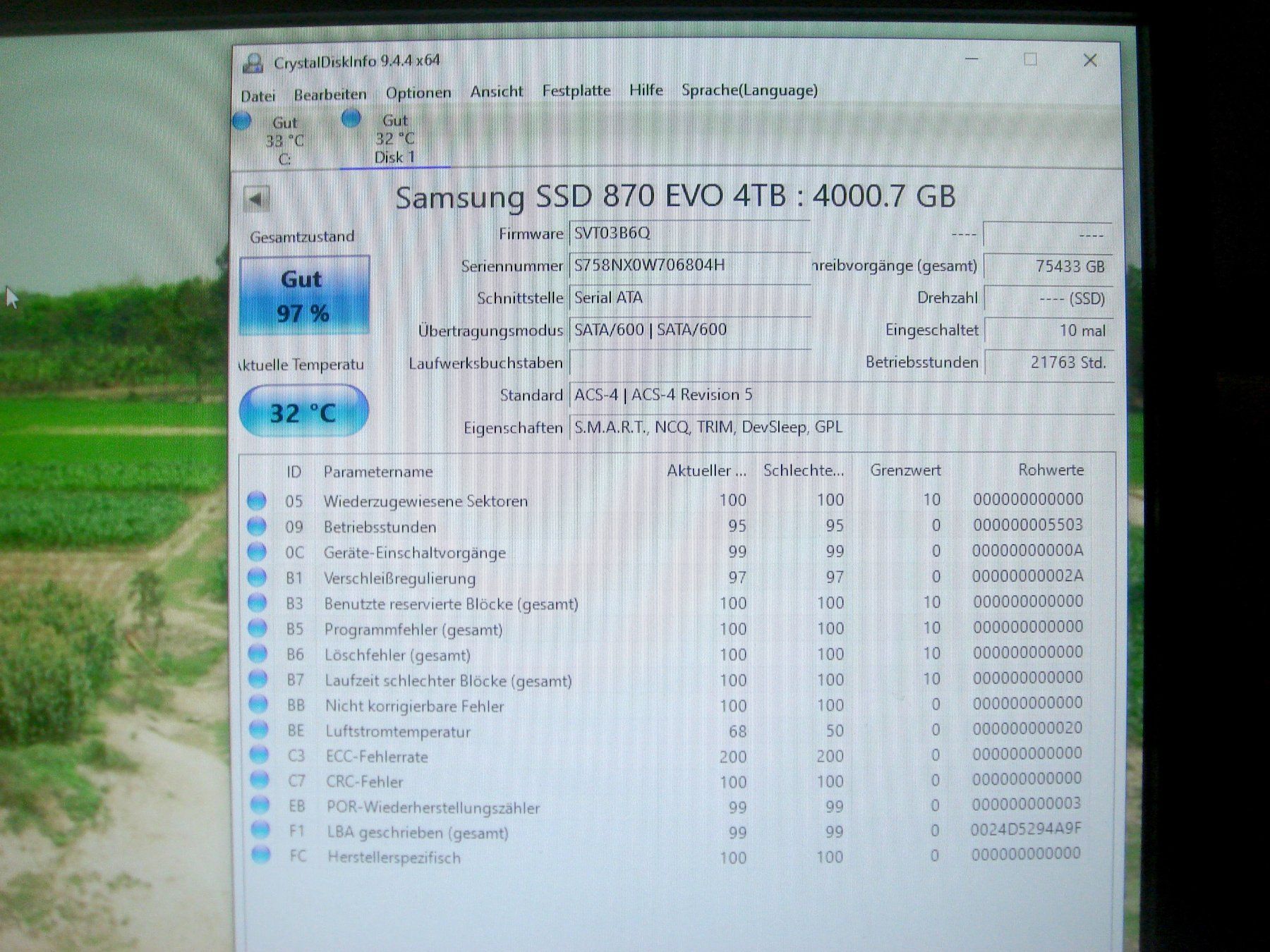This screenshot has height=952, width=1270.
Task: Click status icon of Wiederzugewiesene Sektoren row
Action: pyautogui.click(x=257, y=501)
